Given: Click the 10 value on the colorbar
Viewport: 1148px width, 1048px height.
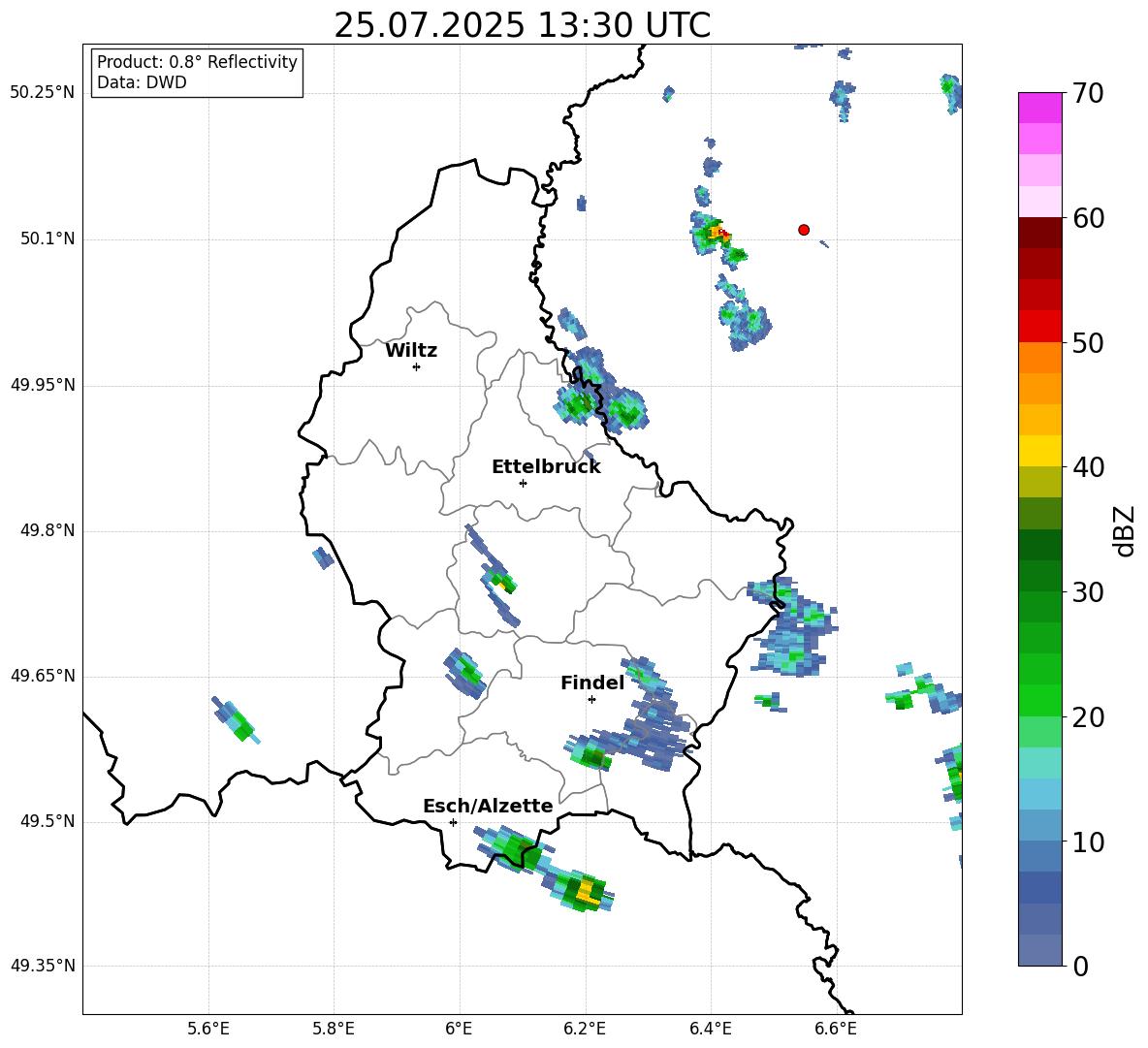Looking at the screenshot, I should point(1088,842).
